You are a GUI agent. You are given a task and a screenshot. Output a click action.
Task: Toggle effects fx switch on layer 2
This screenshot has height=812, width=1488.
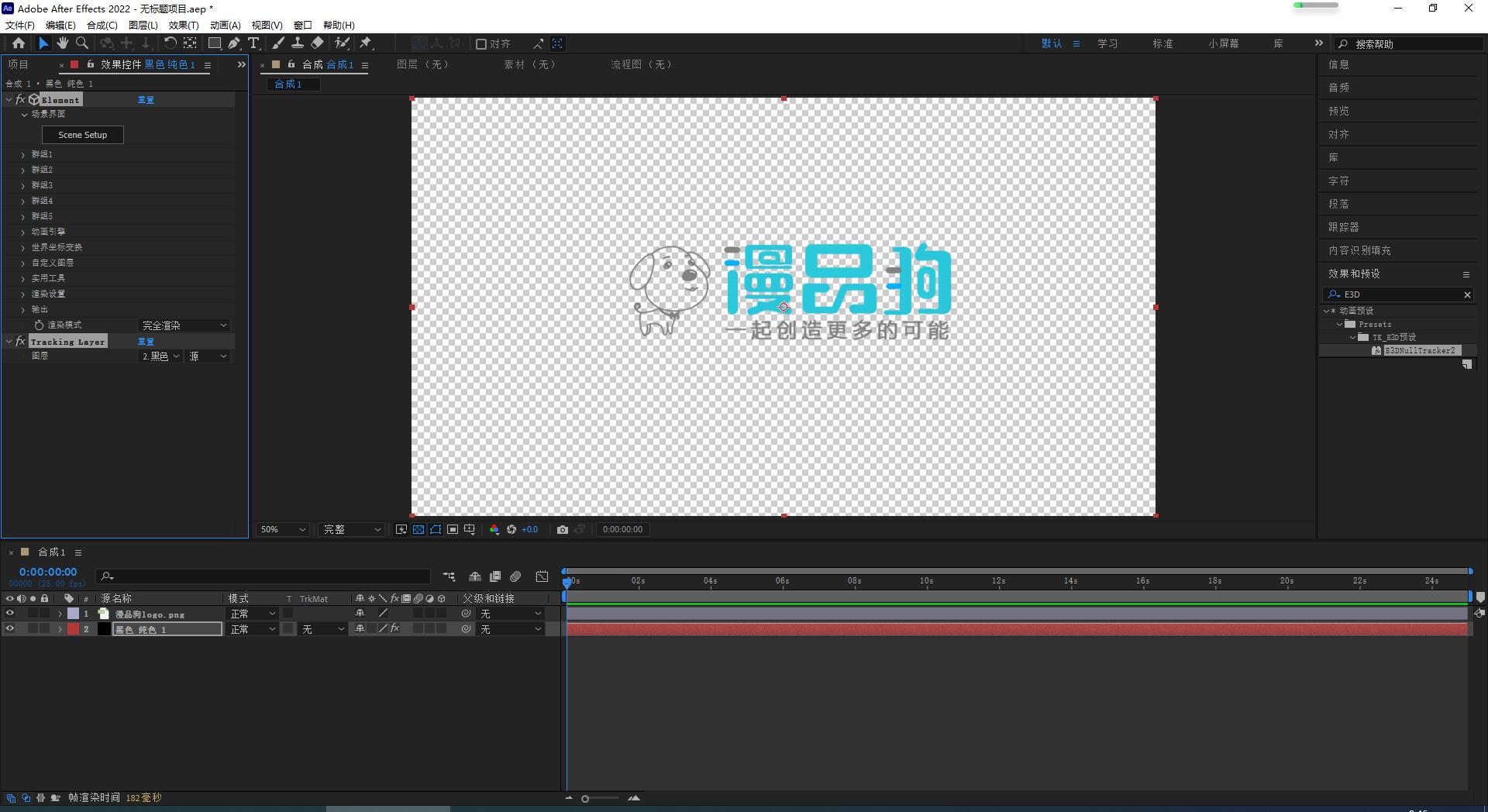pos(394,629)
